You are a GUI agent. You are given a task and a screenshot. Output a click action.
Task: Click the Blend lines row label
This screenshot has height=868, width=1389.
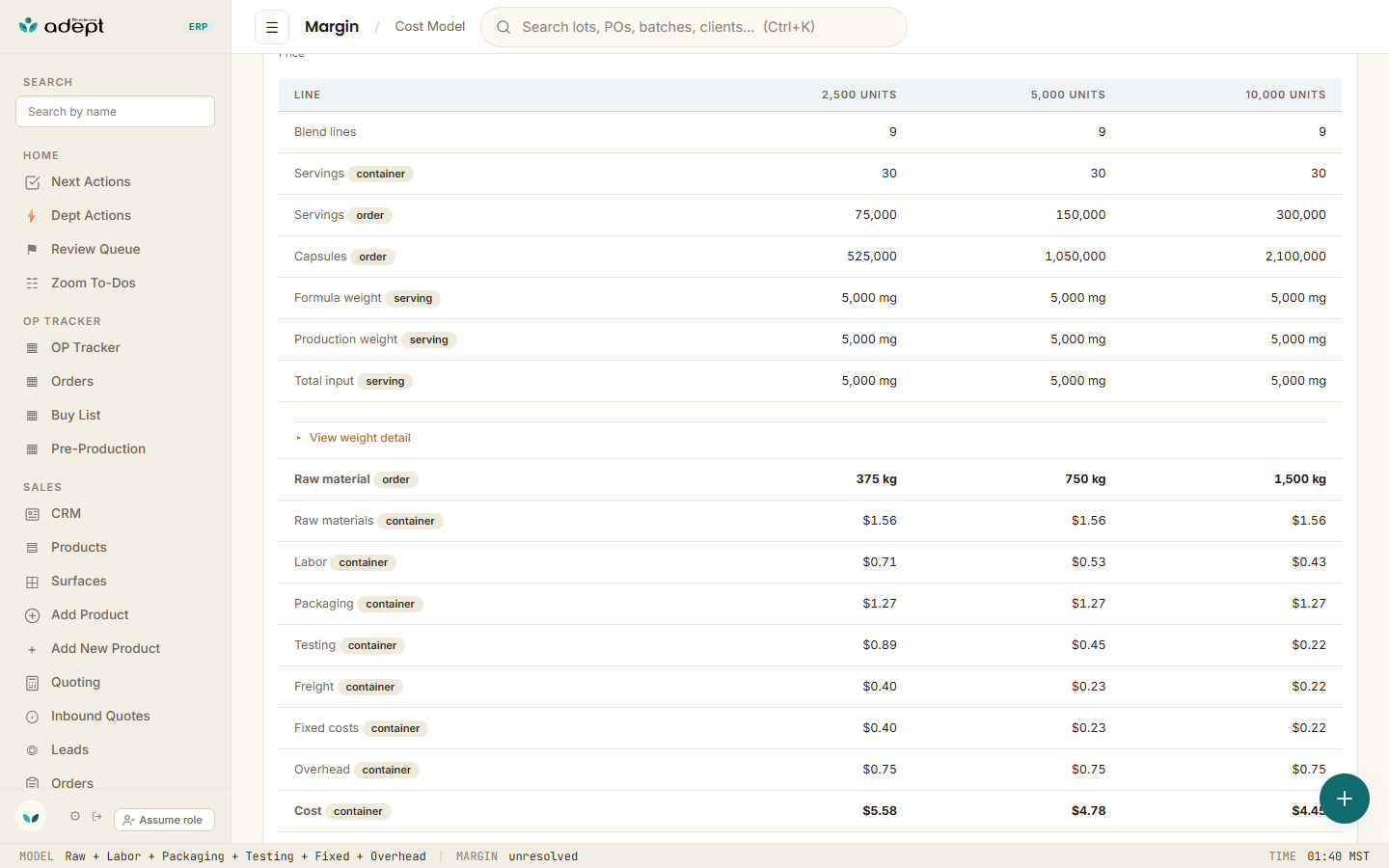point(325,132)
